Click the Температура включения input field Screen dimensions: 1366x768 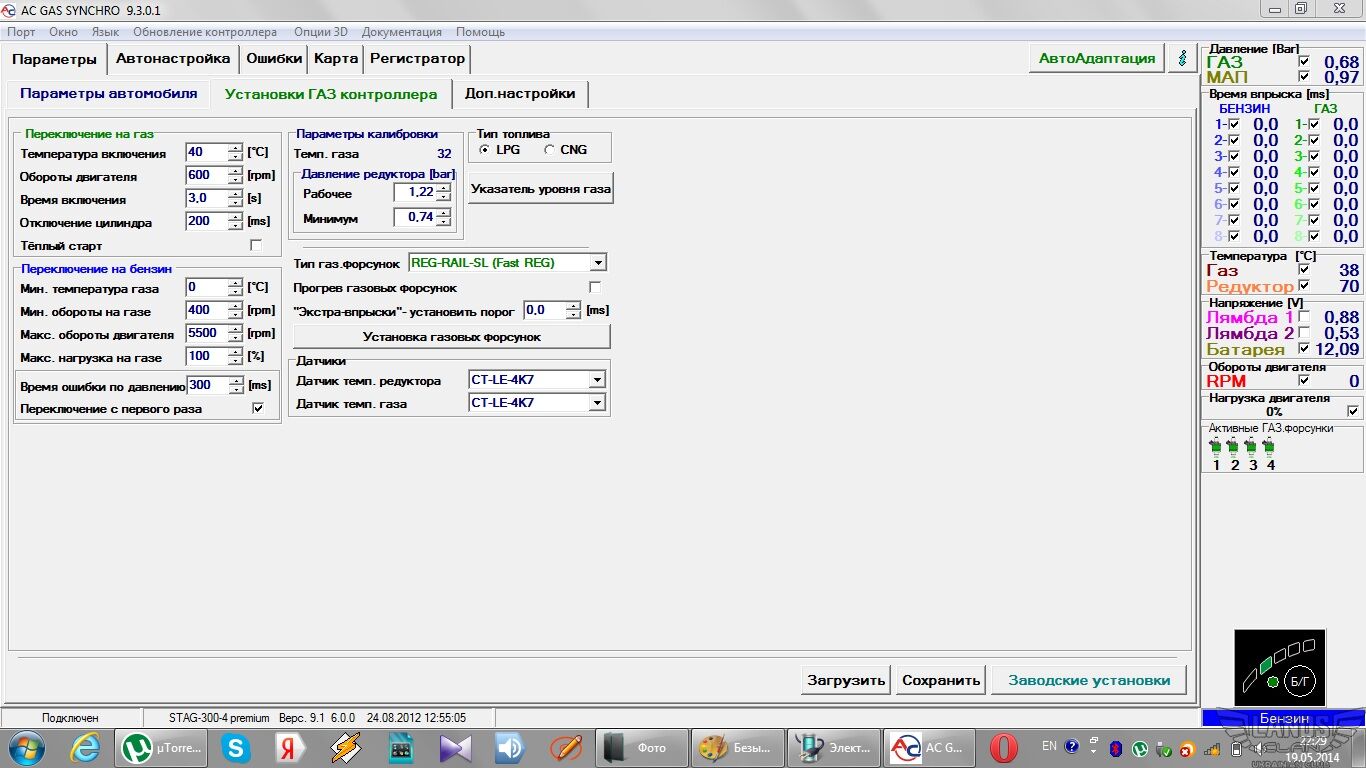[x=206, y=153]
